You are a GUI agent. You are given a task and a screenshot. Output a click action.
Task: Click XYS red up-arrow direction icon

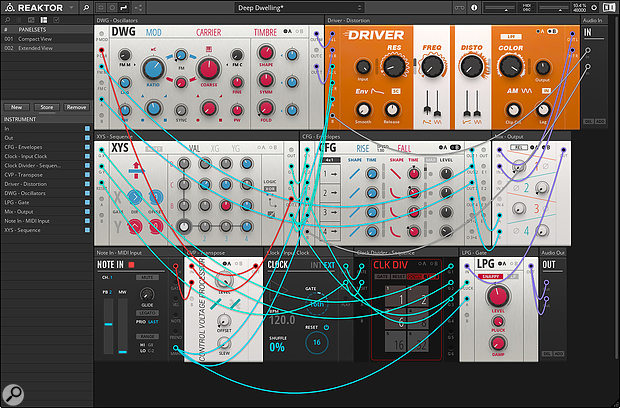click(137, 168)
